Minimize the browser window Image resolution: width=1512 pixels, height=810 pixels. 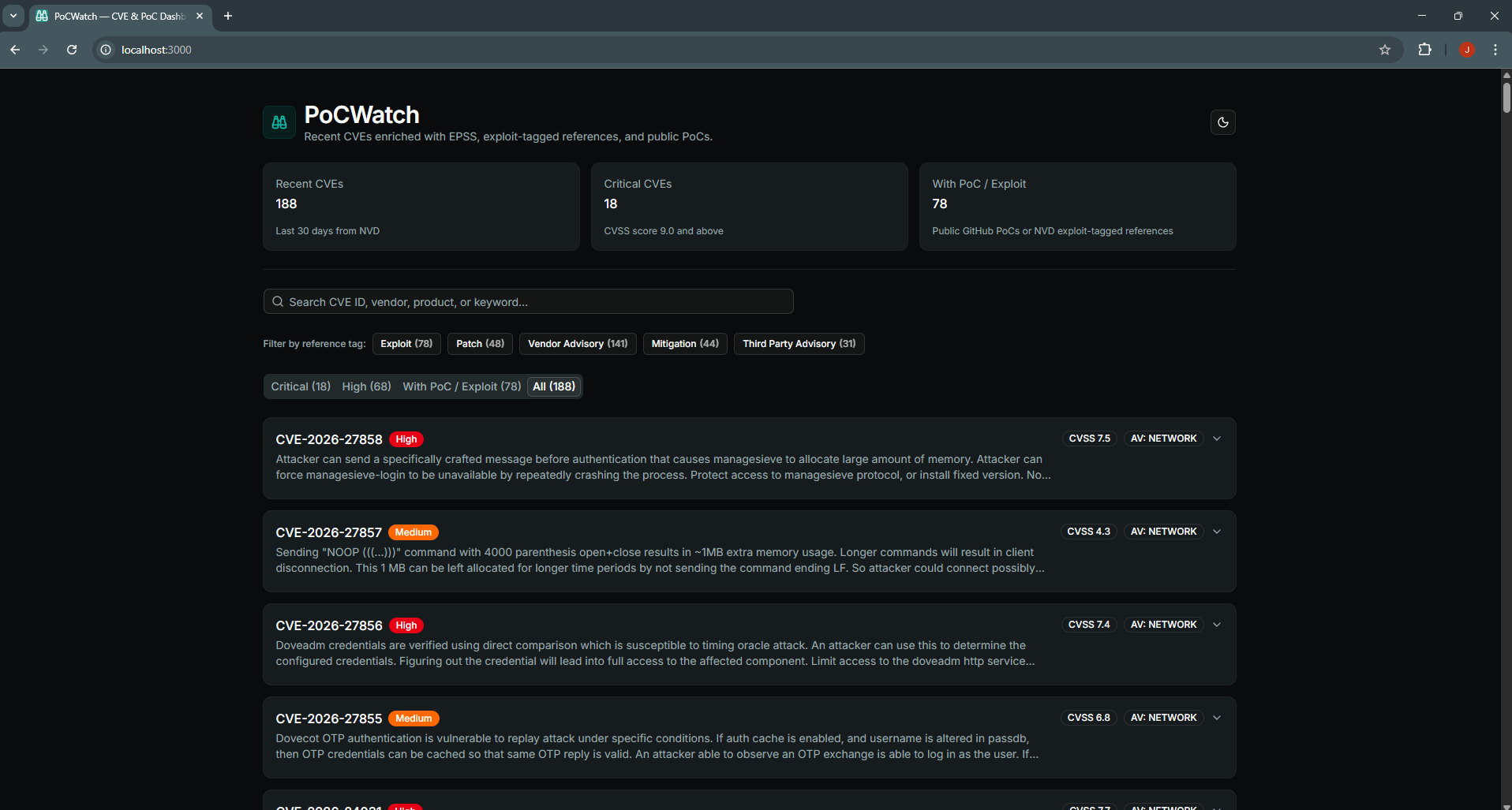1422,16
